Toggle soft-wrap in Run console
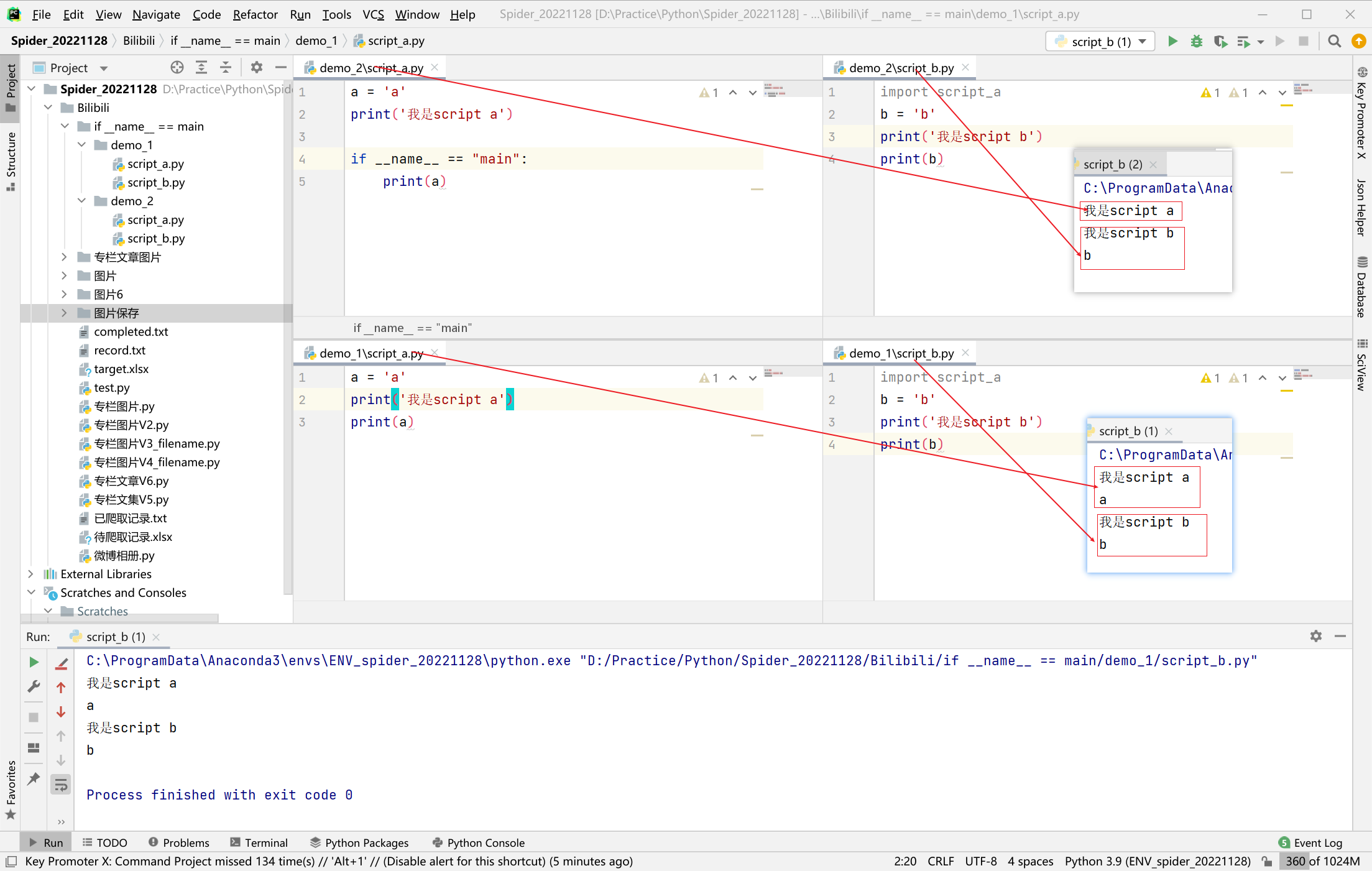Viewport: 1372px width, 871px height. [x=61, y=785]
